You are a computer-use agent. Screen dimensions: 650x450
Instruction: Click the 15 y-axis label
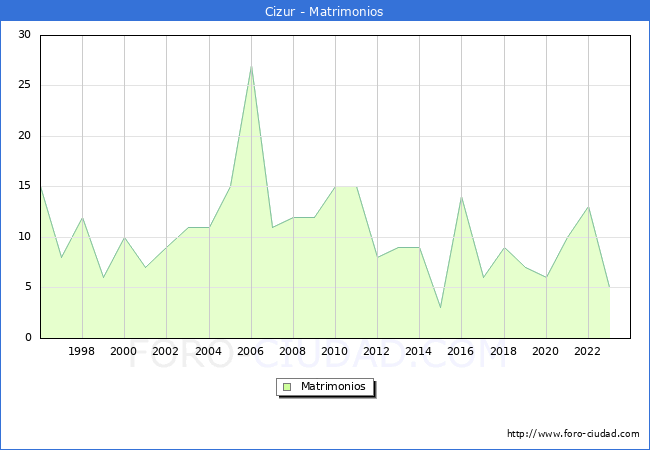coord(24,186)
